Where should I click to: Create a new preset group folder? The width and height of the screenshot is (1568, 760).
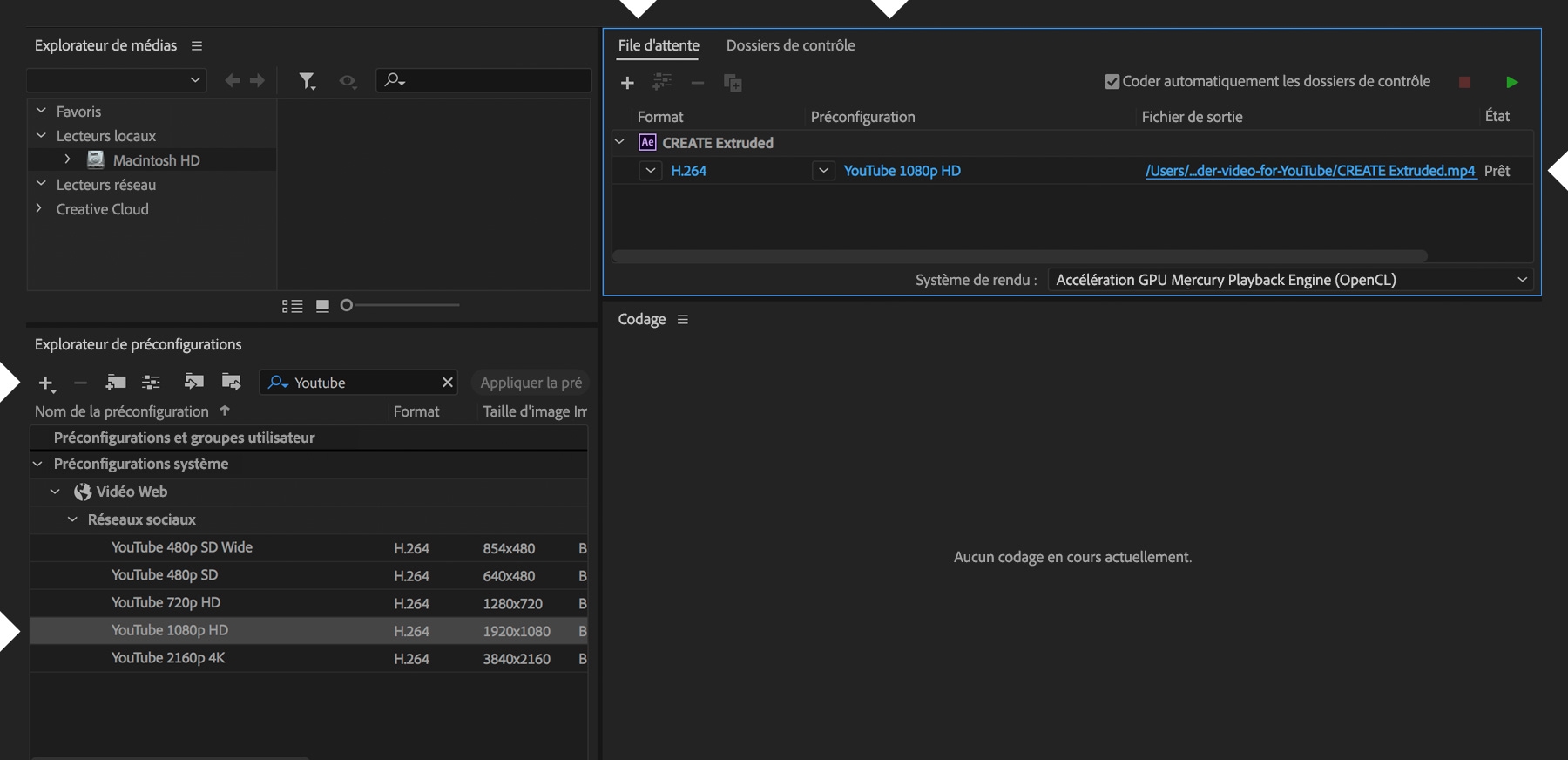tap(115, 382)
